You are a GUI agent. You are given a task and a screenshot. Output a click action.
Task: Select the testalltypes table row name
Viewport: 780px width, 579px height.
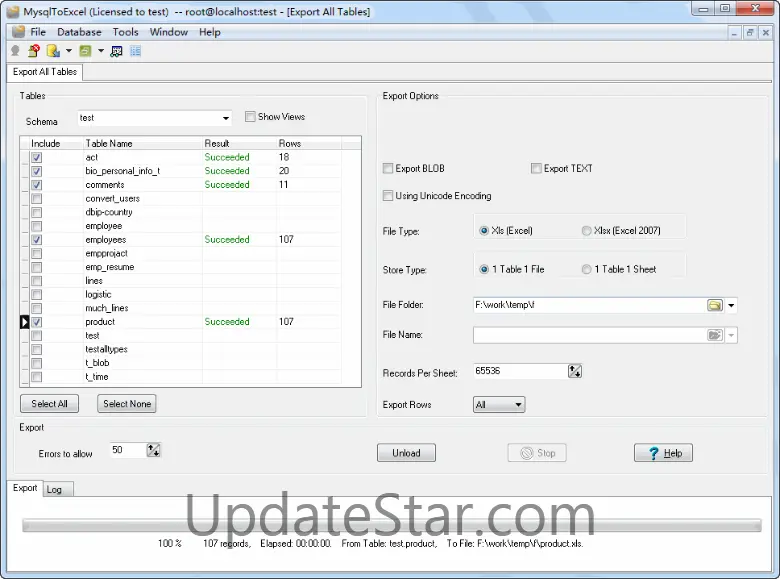coord(106,349)
